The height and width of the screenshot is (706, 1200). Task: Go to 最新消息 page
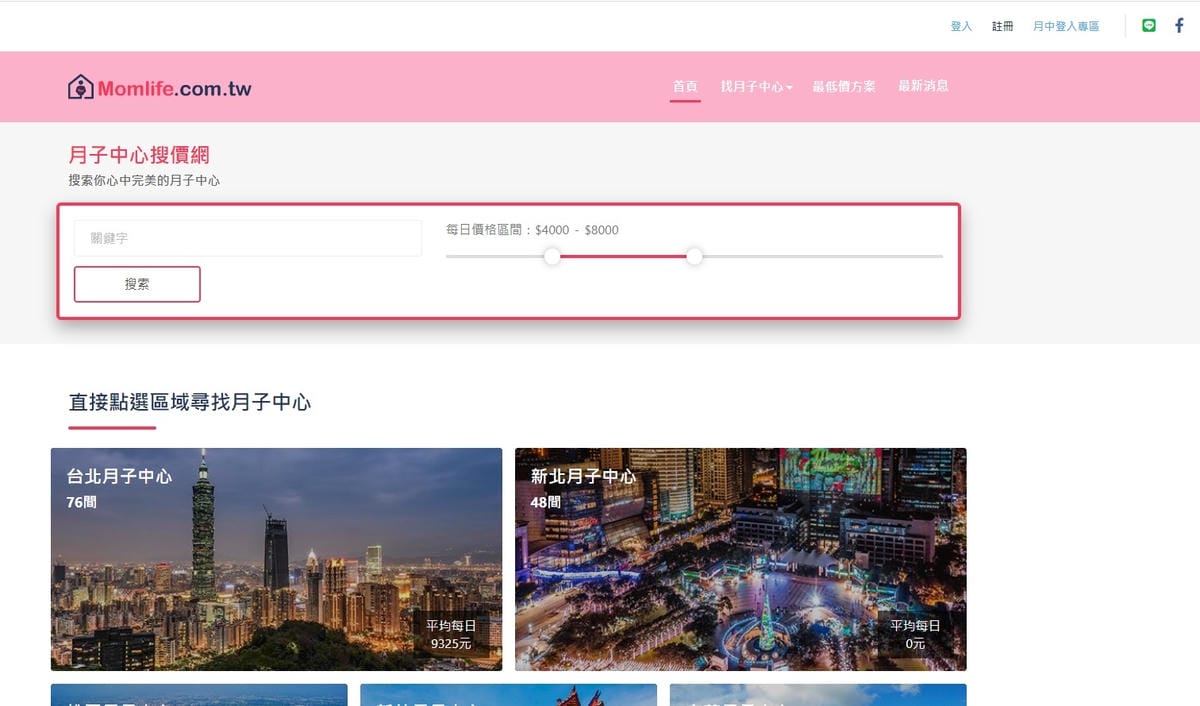pyautogui.click(x=923, y=87)
